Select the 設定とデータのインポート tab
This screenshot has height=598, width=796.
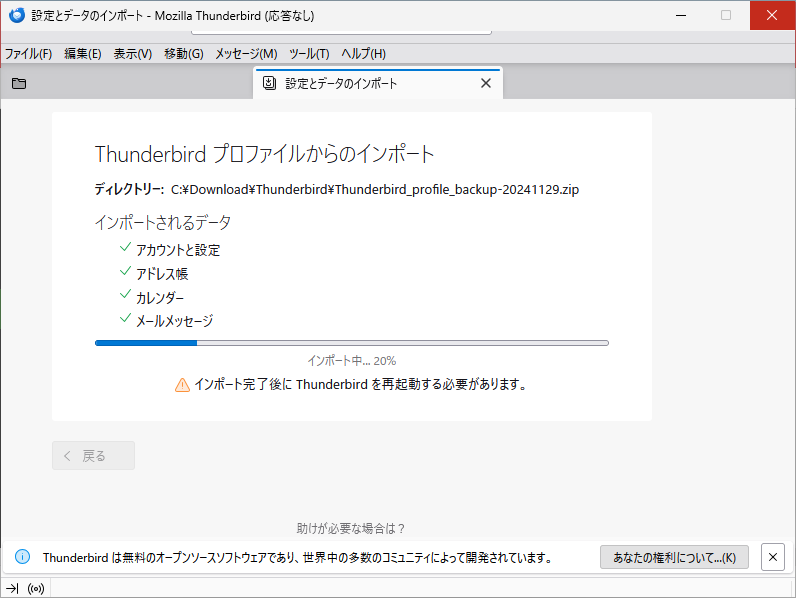378,83
